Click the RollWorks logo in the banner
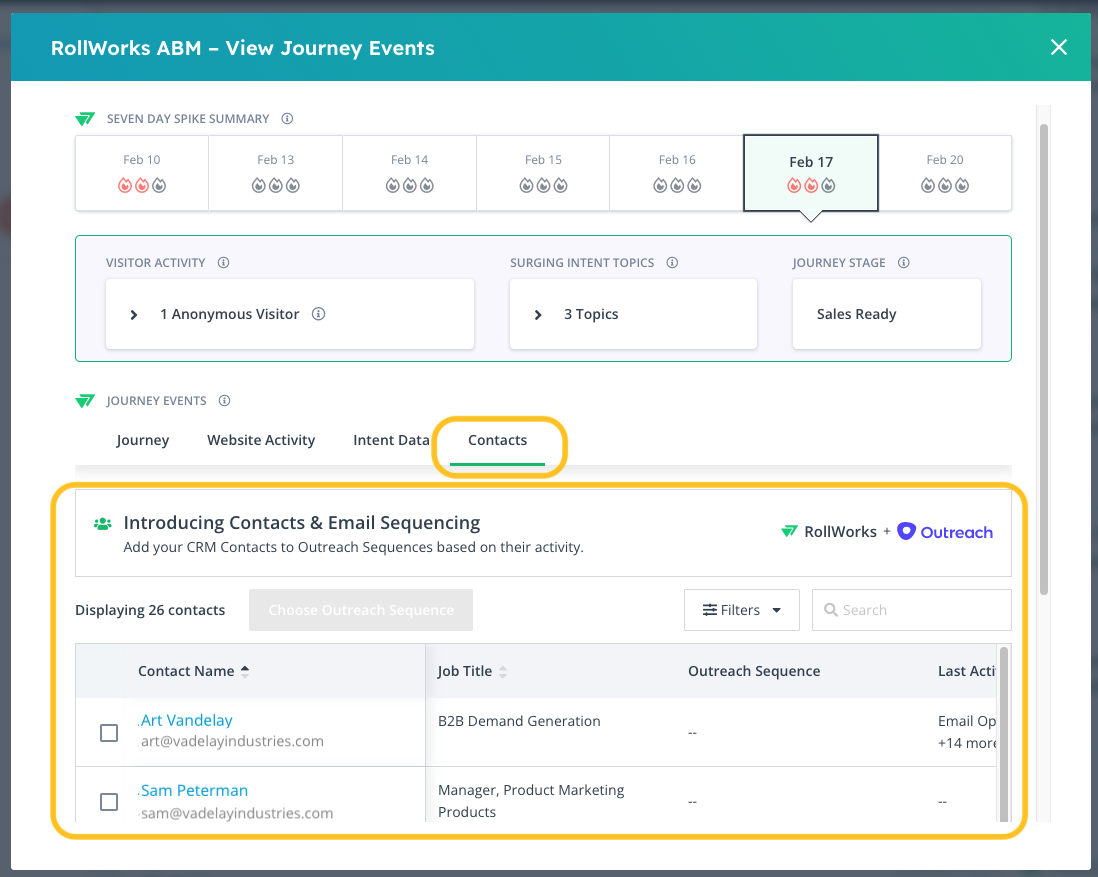1098x877 pixels. (829, 532)
